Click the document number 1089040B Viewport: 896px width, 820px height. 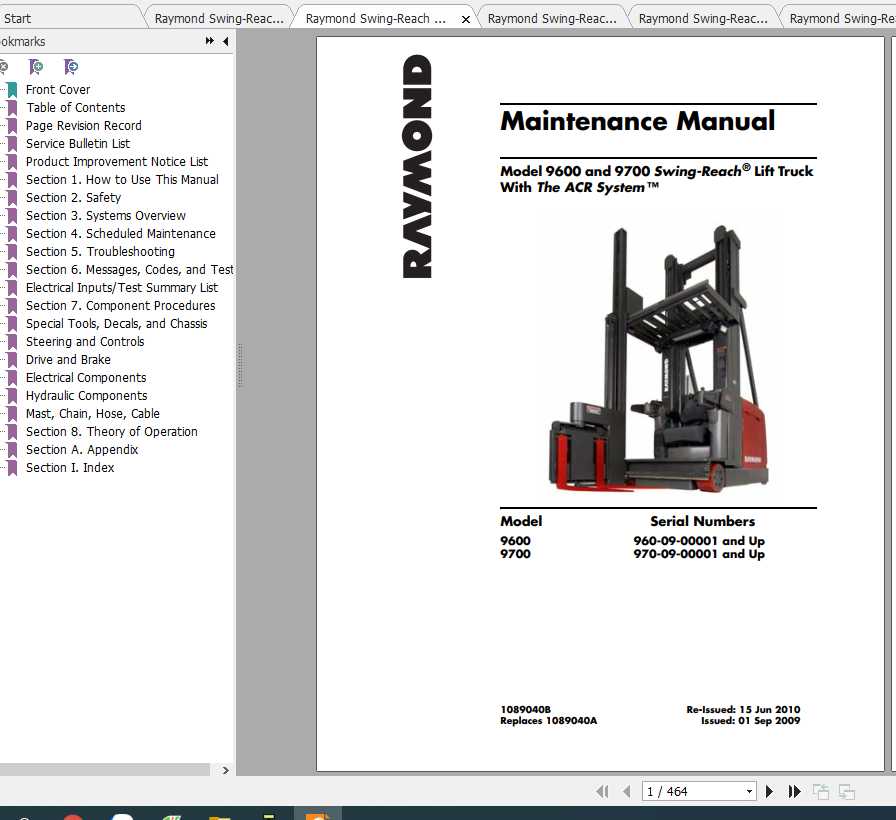525,709
